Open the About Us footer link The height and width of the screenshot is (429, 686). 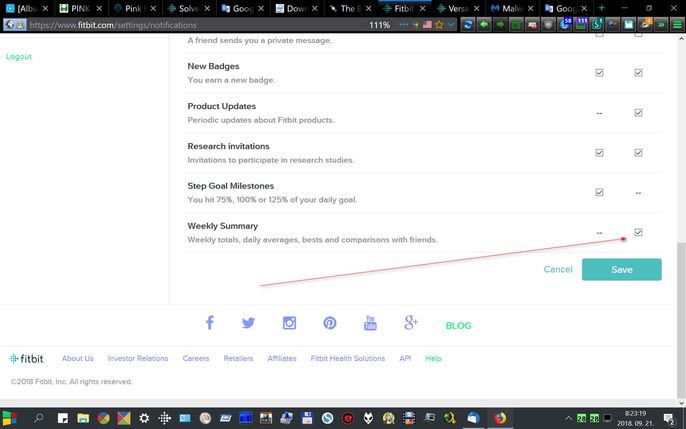[77, 358]
